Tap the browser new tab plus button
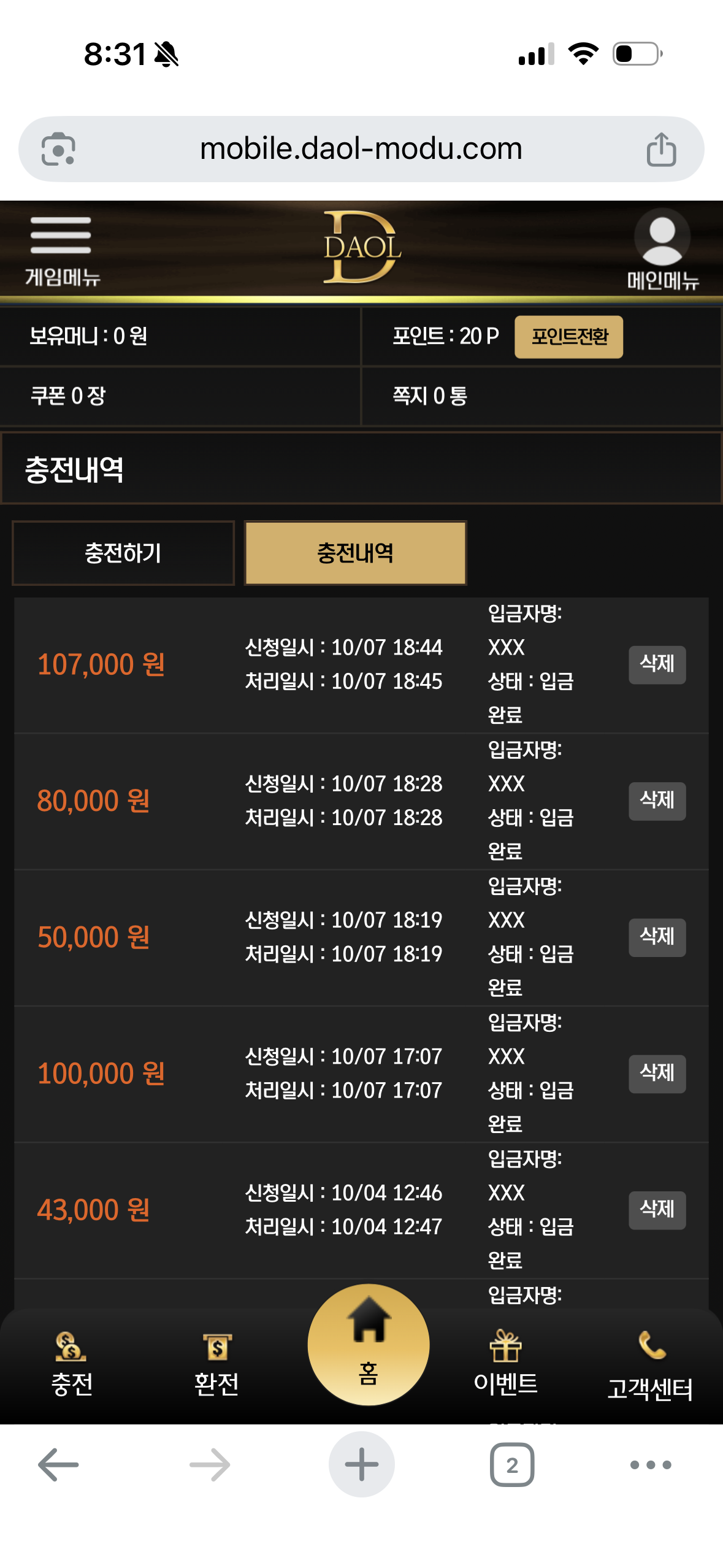The width and height of the screenshot is (723, 1568). point(362,1464)
